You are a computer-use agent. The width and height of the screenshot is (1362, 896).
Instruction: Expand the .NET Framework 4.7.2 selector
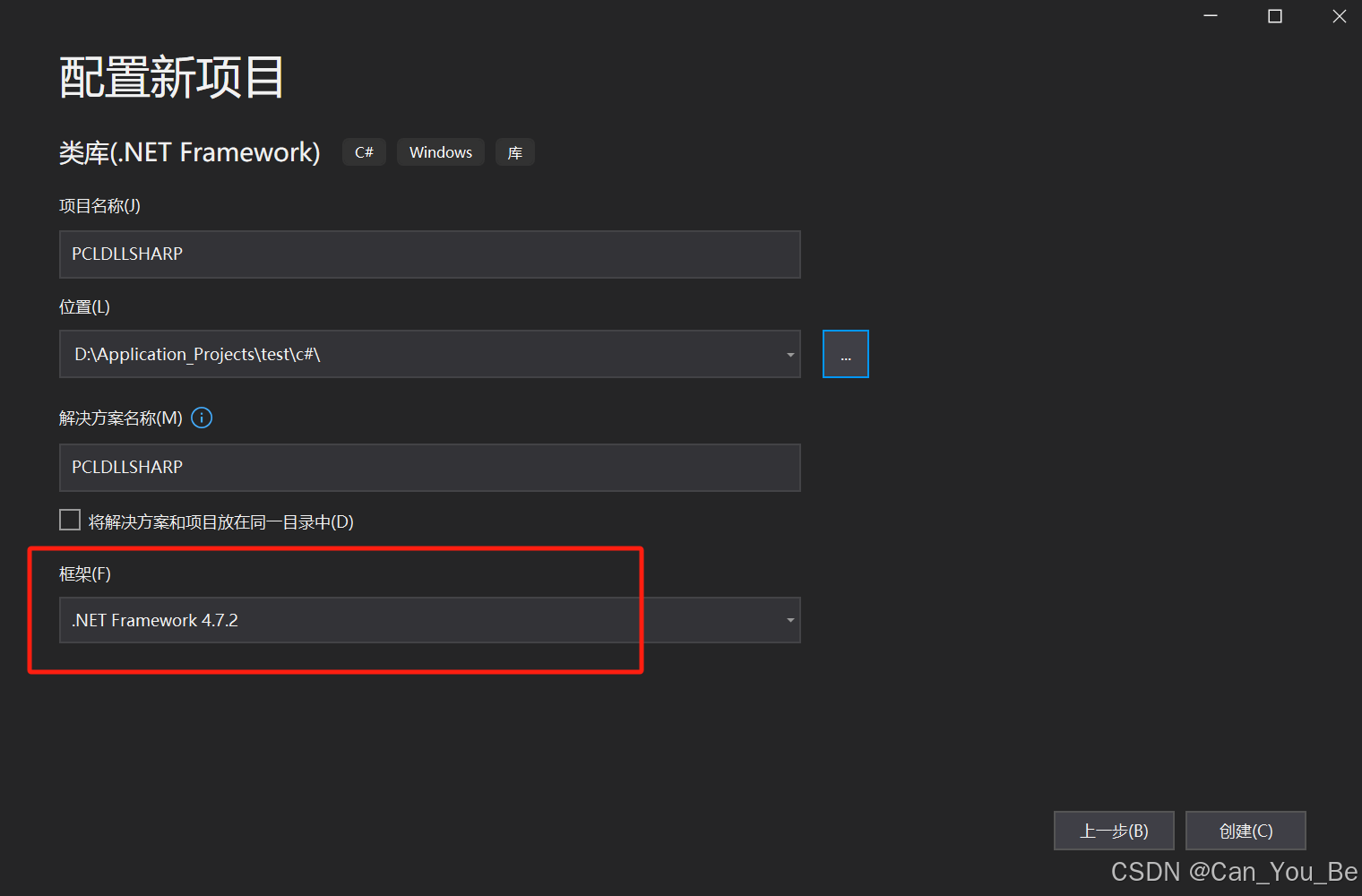click(789, 620)
